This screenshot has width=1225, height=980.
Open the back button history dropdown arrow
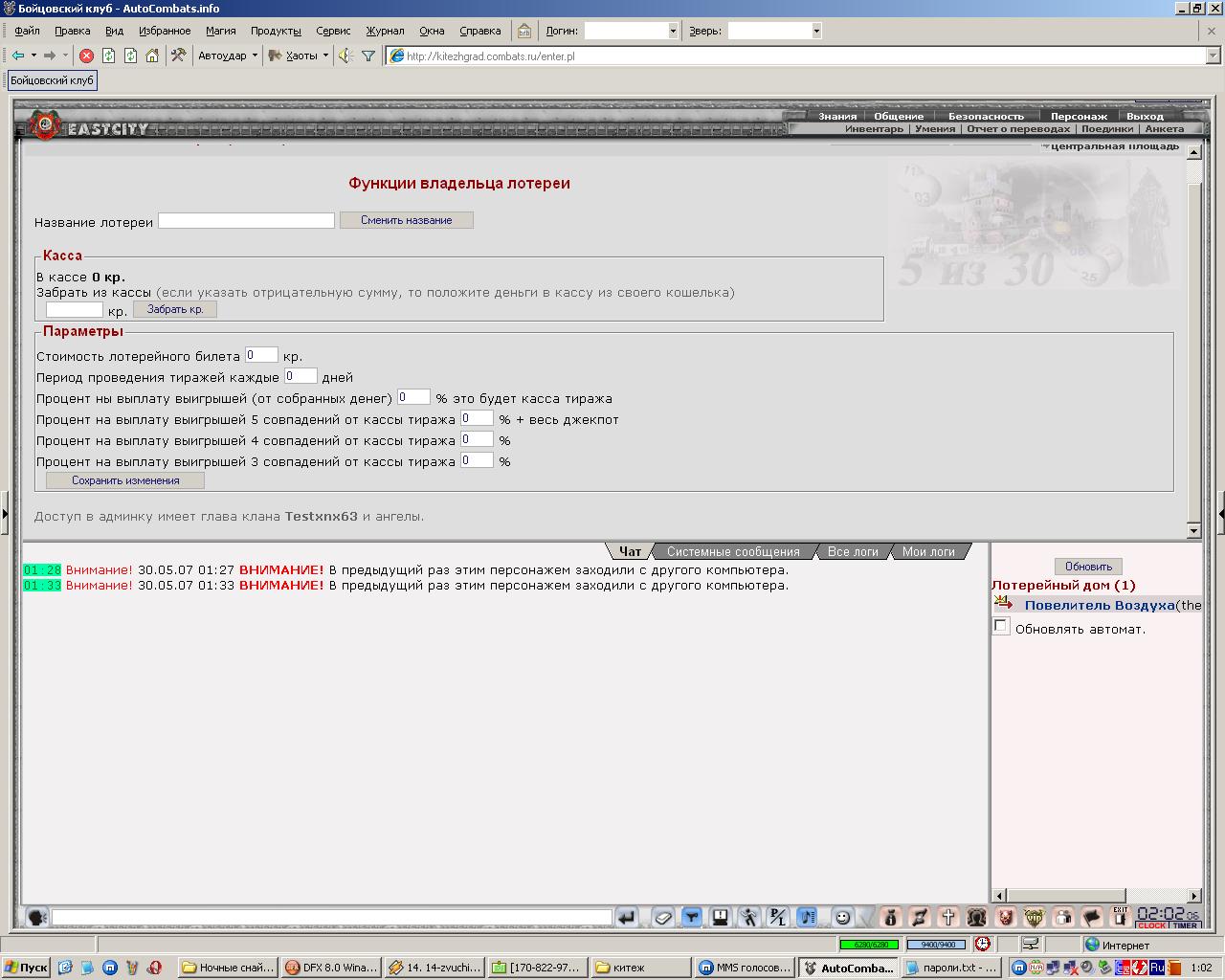[x=33, y=56]
